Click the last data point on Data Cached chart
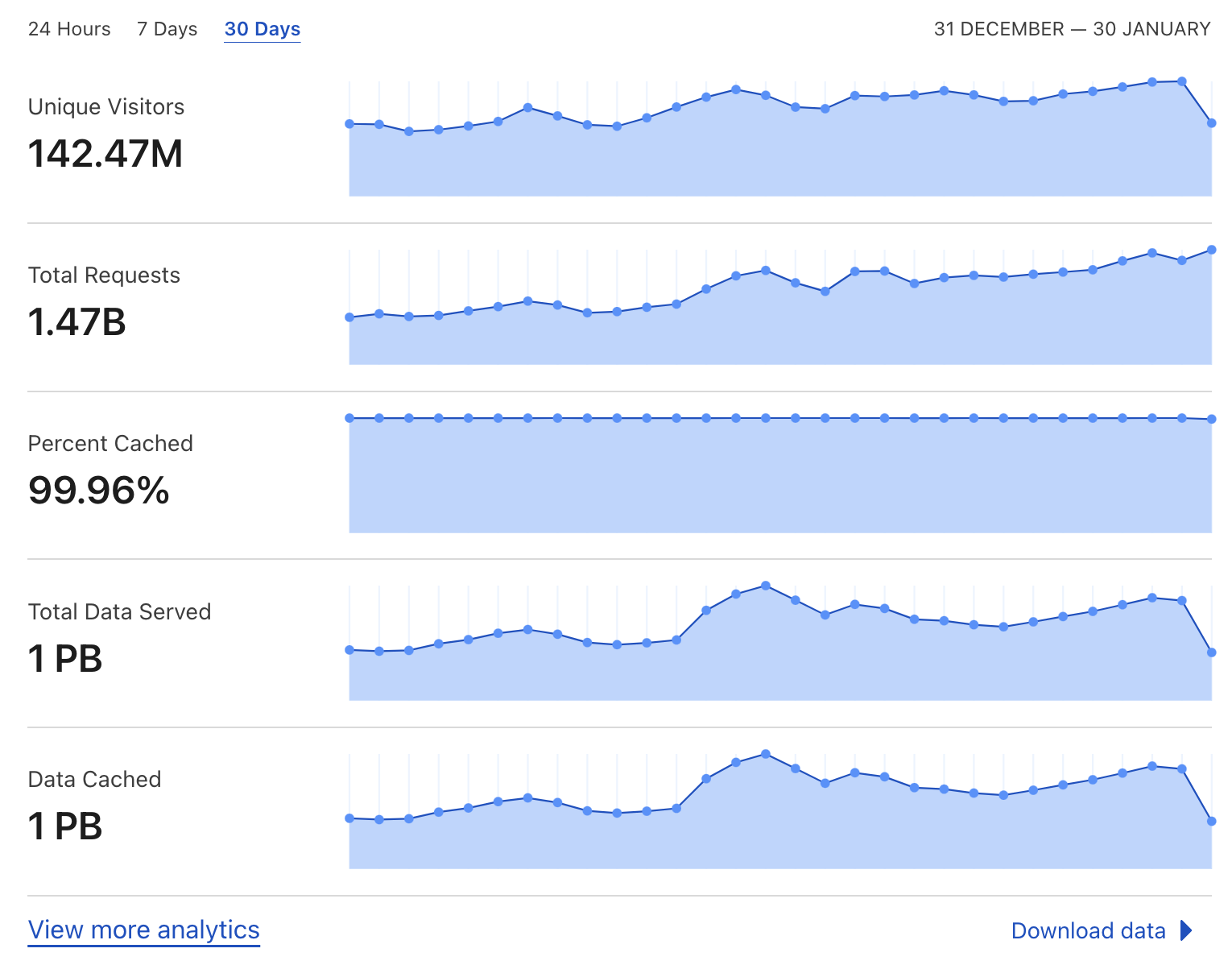 pos(1212,821)
